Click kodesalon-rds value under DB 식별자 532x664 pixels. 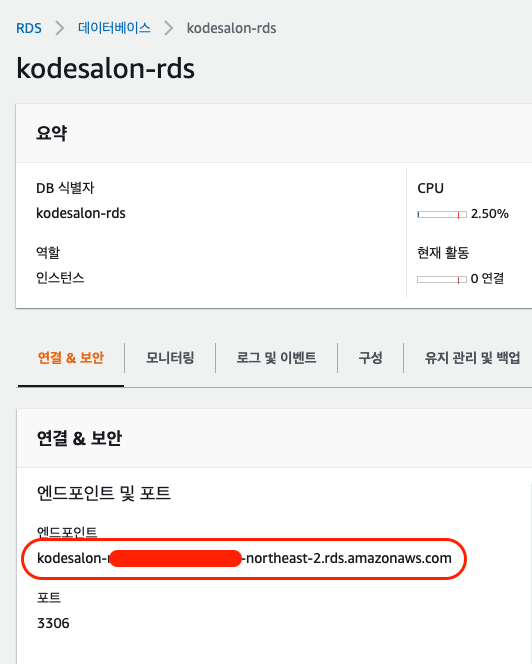pyautogui.click(x=81, y=213)
